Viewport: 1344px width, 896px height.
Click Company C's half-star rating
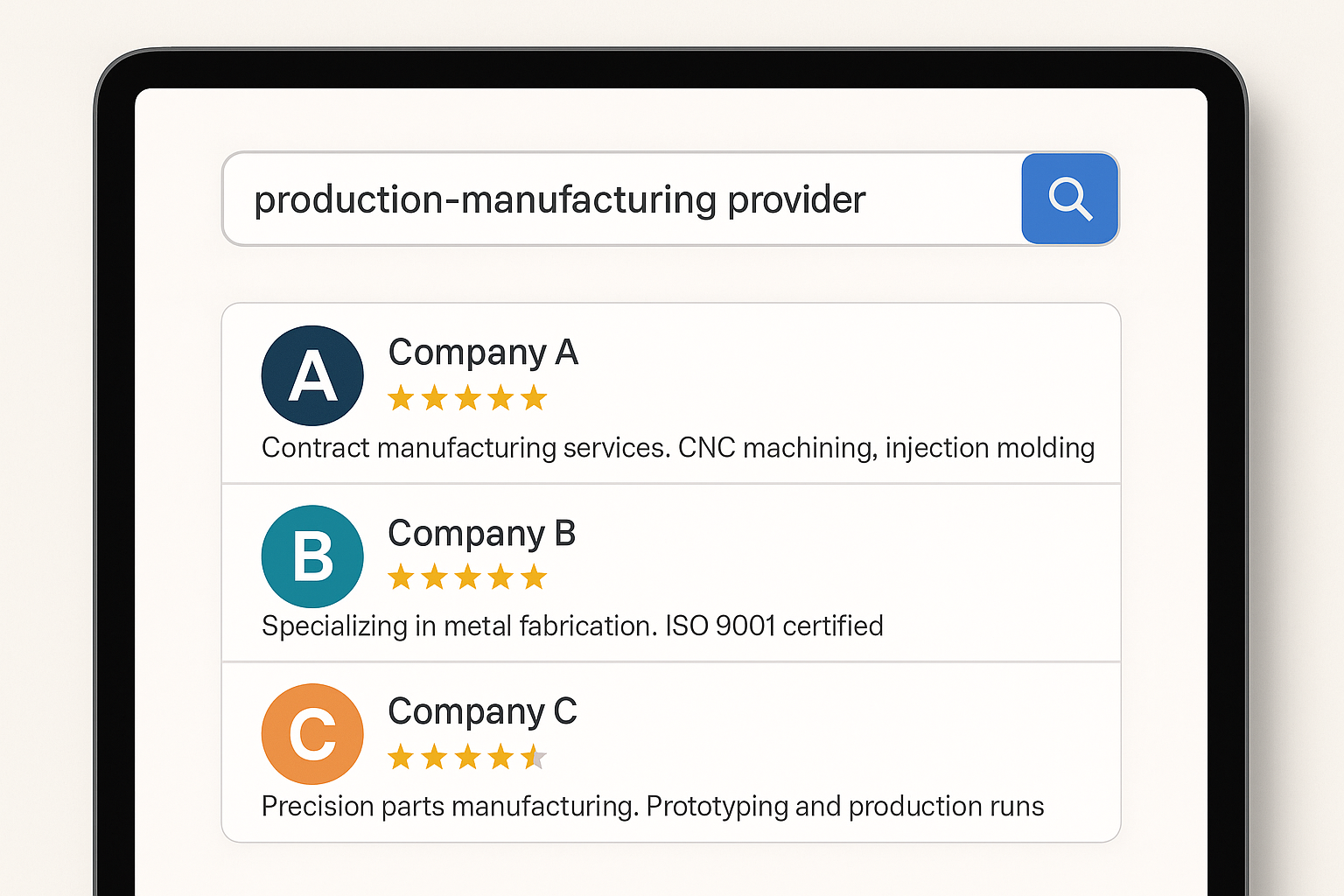(467, 757)
